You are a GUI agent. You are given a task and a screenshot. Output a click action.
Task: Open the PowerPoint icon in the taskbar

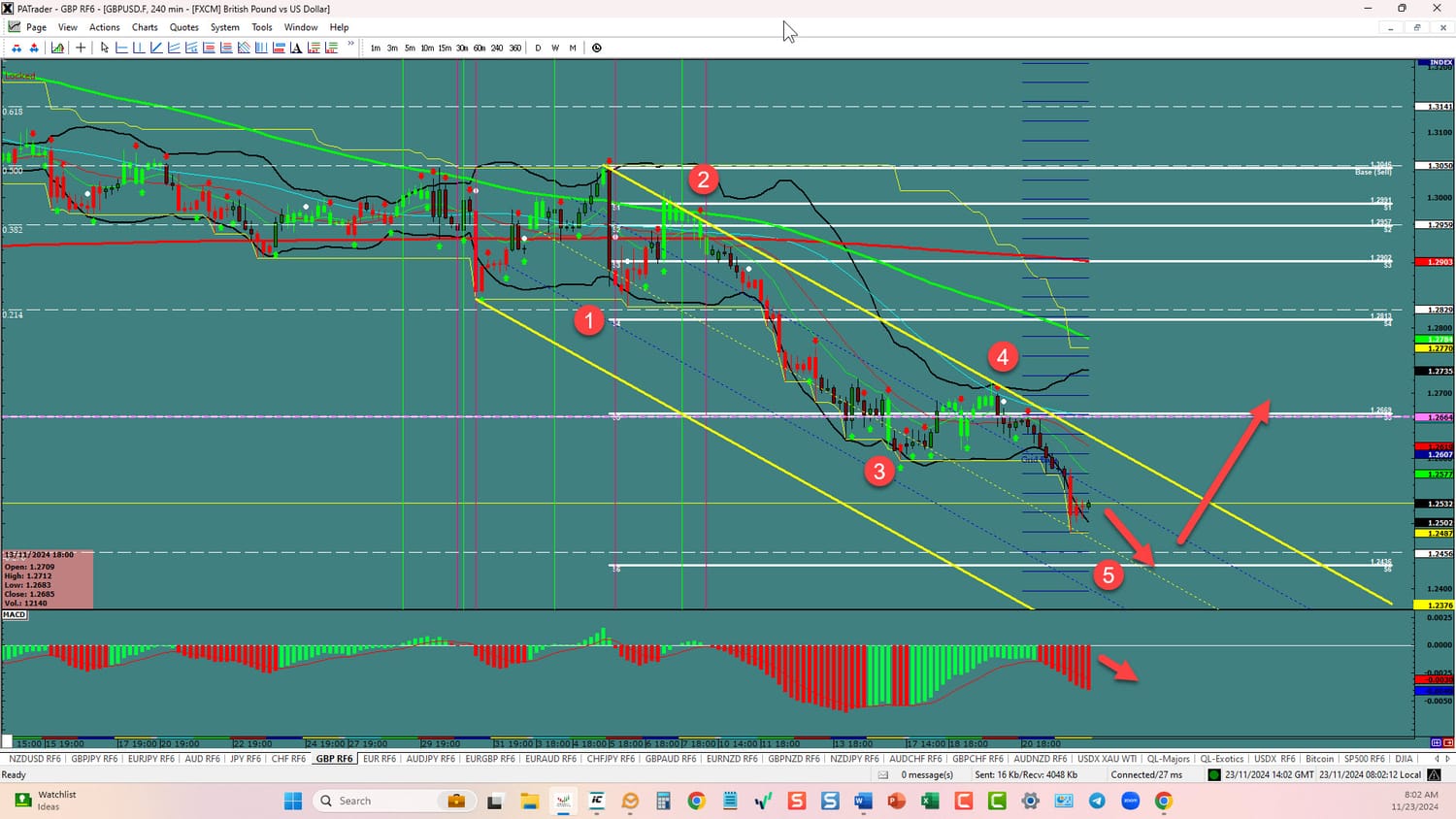click(896, 801)
